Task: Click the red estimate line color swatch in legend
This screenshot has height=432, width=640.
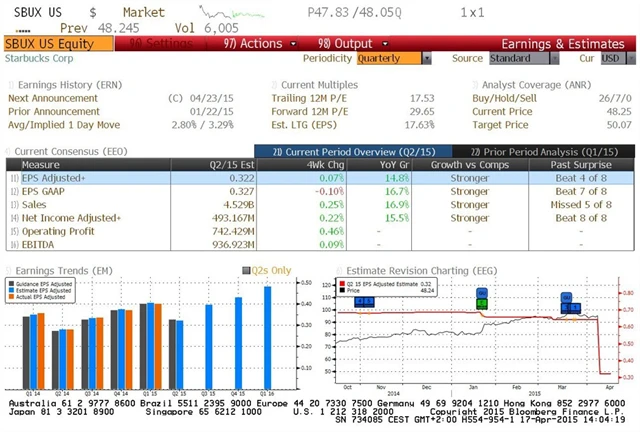Action: click(x=342, y=284)
